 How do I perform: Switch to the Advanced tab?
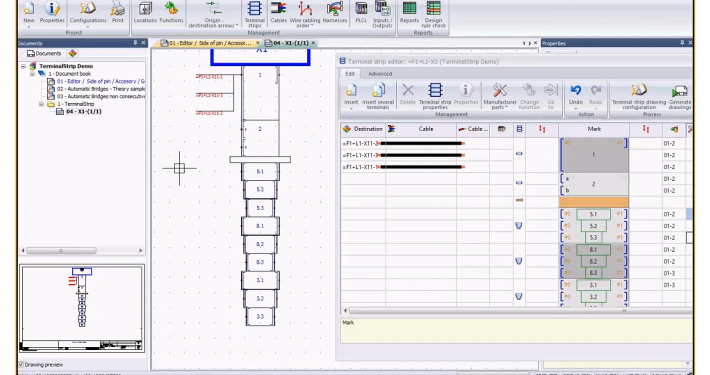coord(380,74)
